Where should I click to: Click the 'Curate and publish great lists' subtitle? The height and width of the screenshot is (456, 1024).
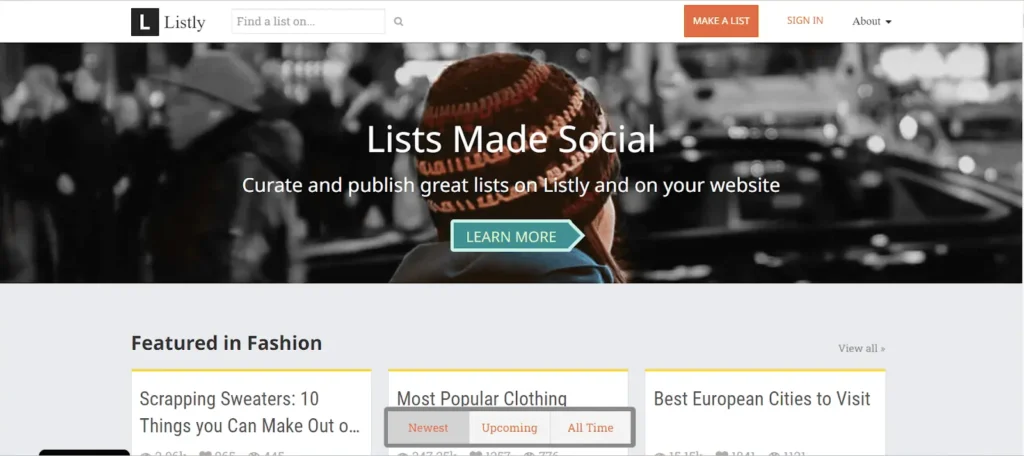tap(511, 185)
